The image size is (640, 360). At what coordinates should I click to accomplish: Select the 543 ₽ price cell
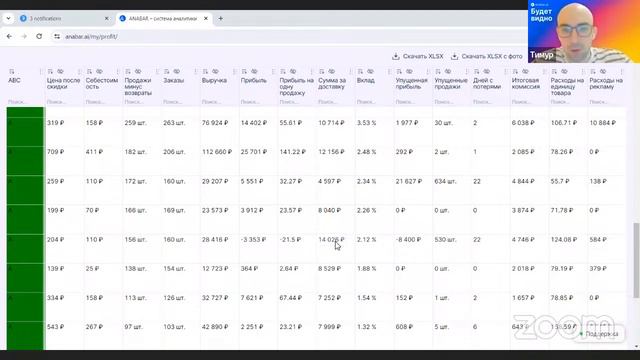click(x=56, y=327)
